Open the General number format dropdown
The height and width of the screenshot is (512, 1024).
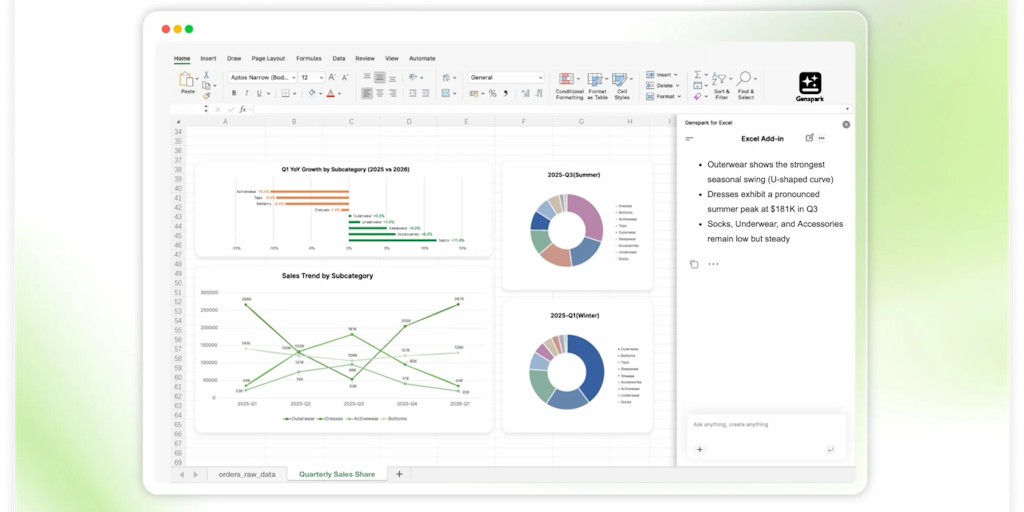point(506,77)
